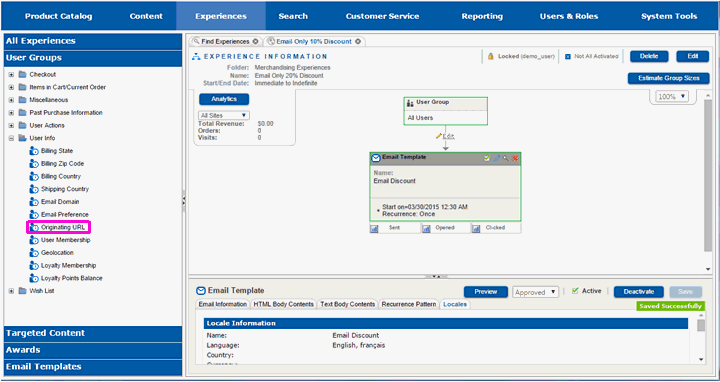
Task: Click the Edit link below User Group
Action: pos(448,136)
